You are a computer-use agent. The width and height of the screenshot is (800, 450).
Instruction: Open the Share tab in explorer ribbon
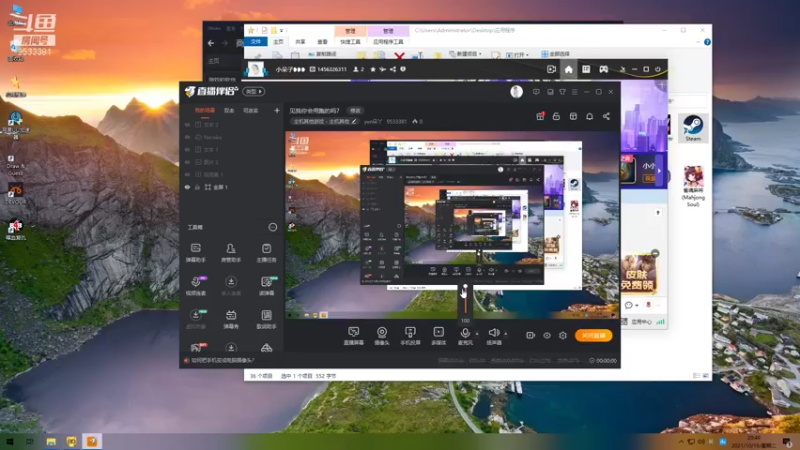(301, 41)
